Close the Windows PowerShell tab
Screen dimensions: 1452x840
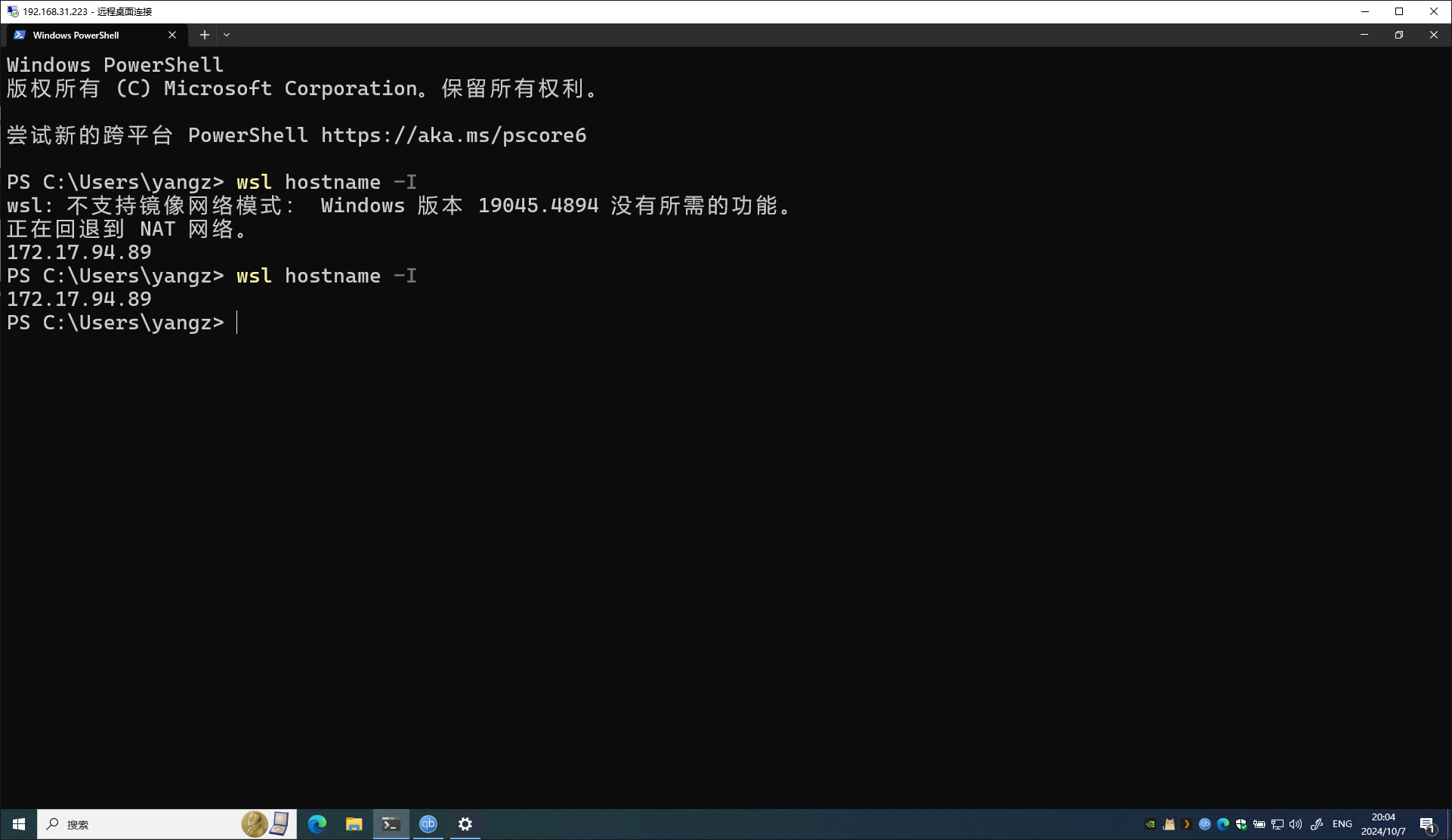172,35
